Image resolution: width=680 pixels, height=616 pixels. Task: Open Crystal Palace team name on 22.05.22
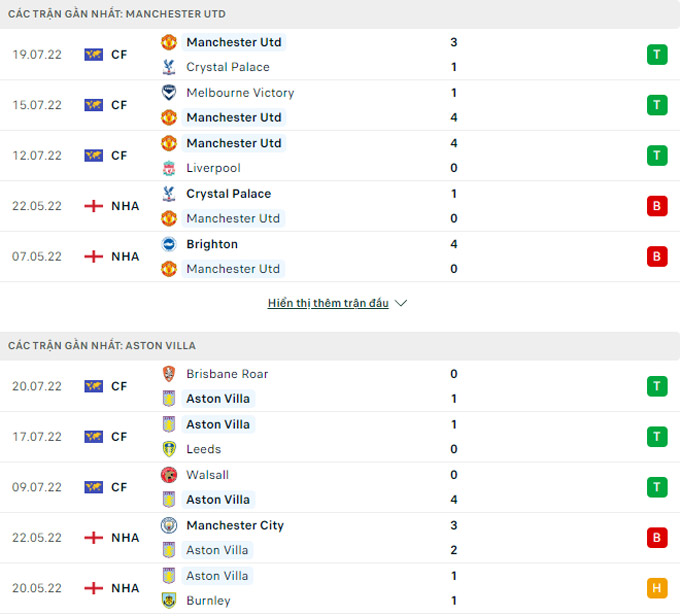229,194
